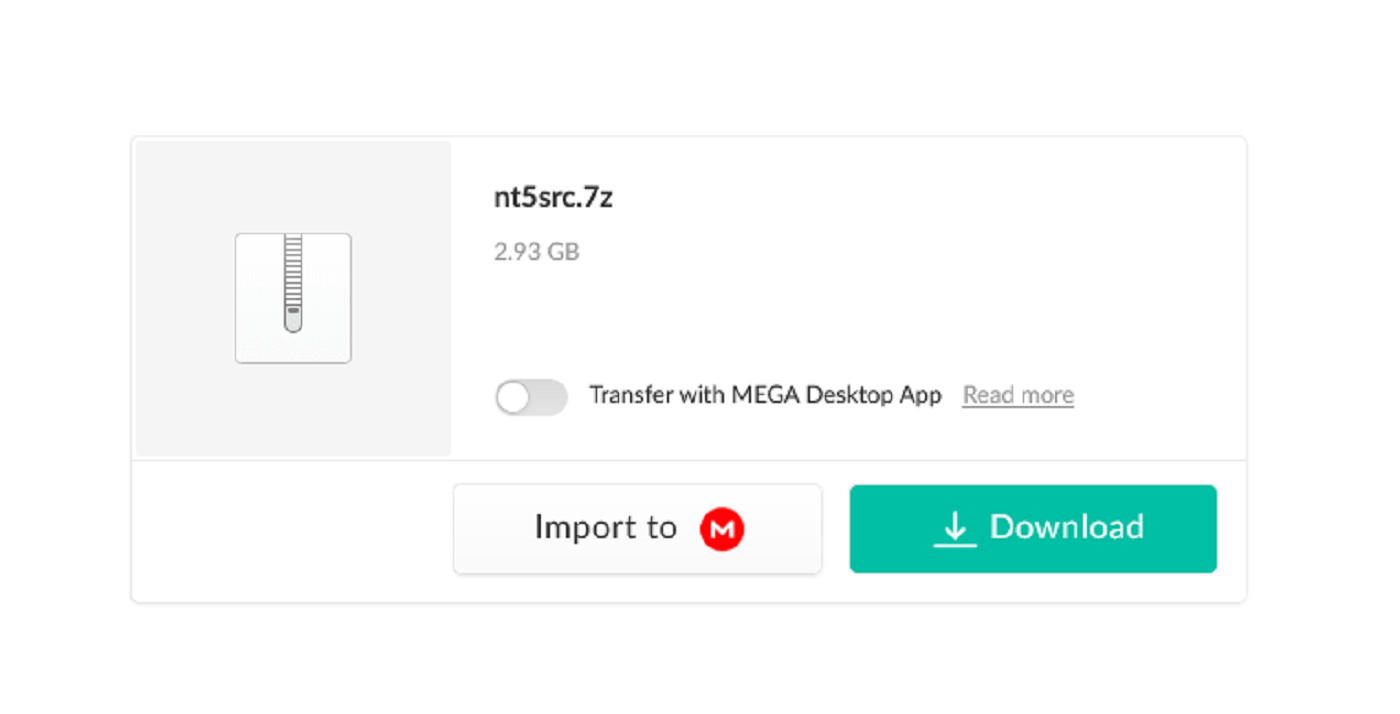Screen dimensions: 1400x714
Task: Click the grey track of the transfer switch
Action: coord(551,397)
